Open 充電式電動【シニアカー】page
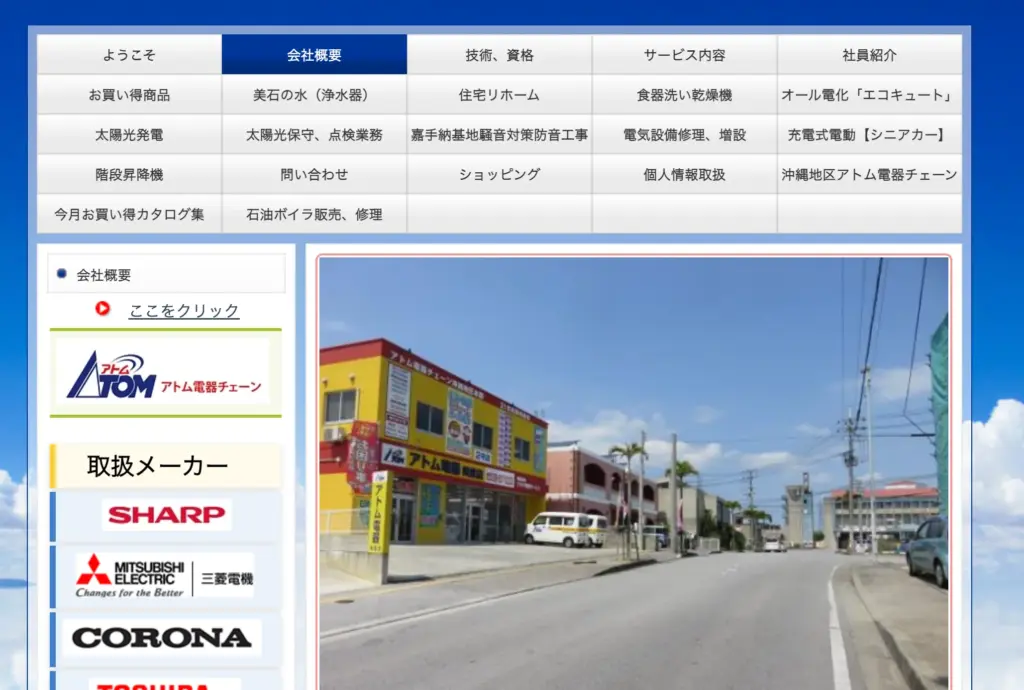This screenshot has height=690, width=1024. click(868, 134)
